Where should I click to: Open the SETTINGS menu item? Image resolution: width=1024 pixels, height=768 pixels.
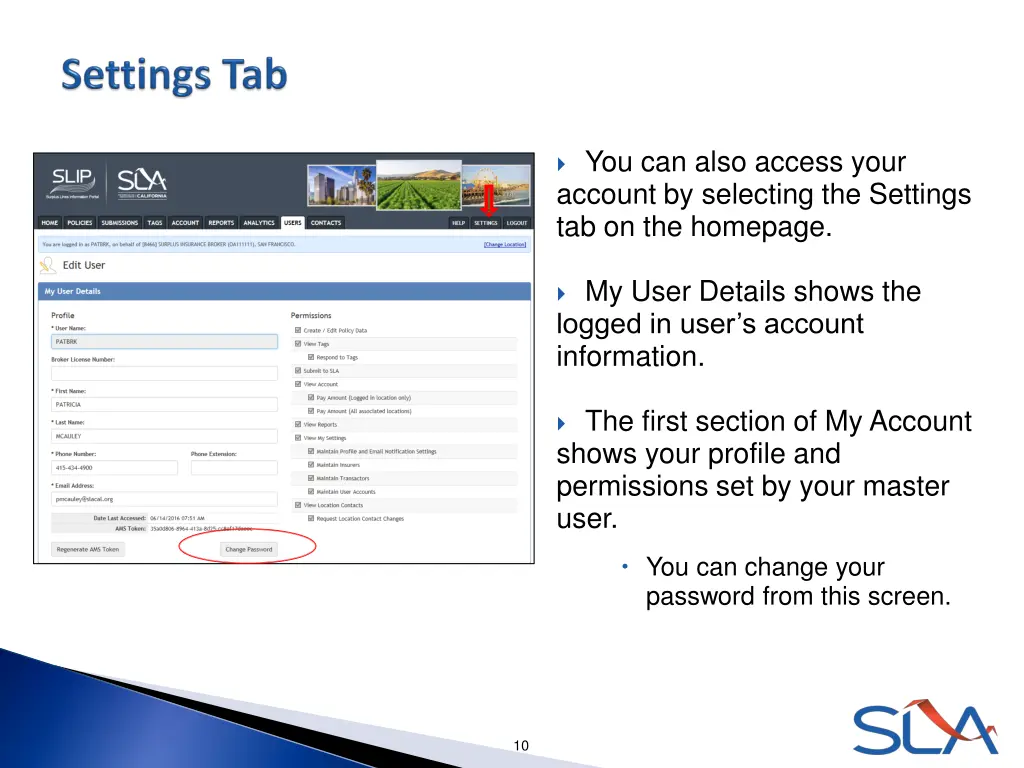(486, 223)
